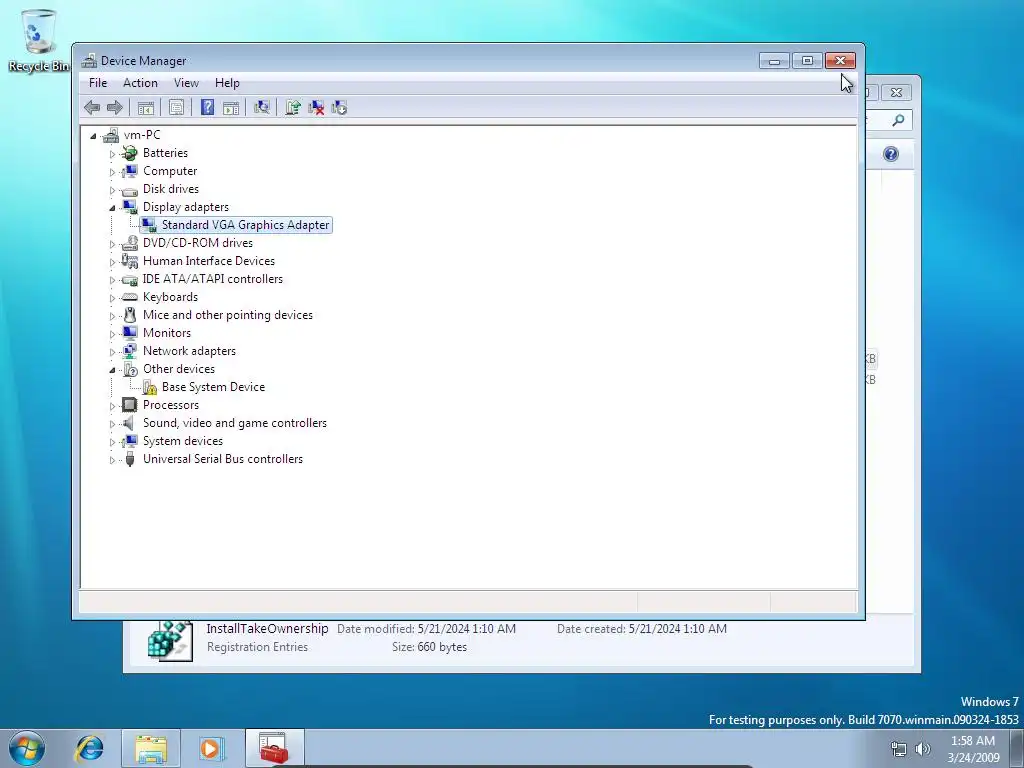Maximize the Device Manager window
The image size is (1024, 768).
807,61
